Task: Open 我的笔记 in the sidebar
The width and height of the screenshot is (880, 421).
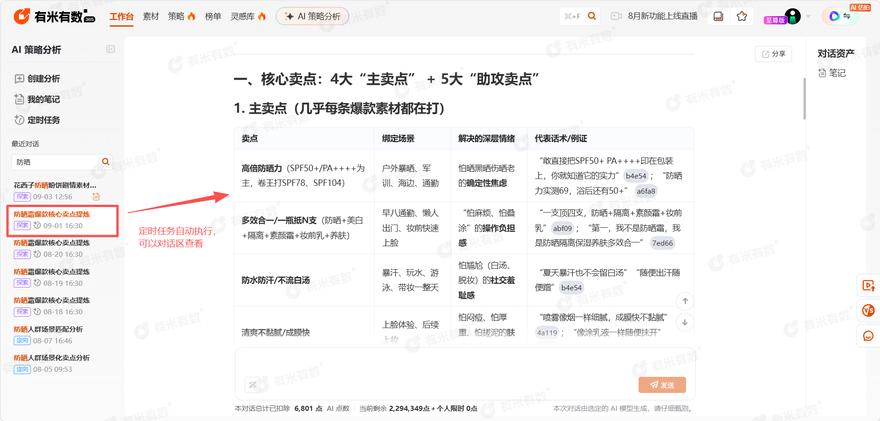Action: point(37,99)
